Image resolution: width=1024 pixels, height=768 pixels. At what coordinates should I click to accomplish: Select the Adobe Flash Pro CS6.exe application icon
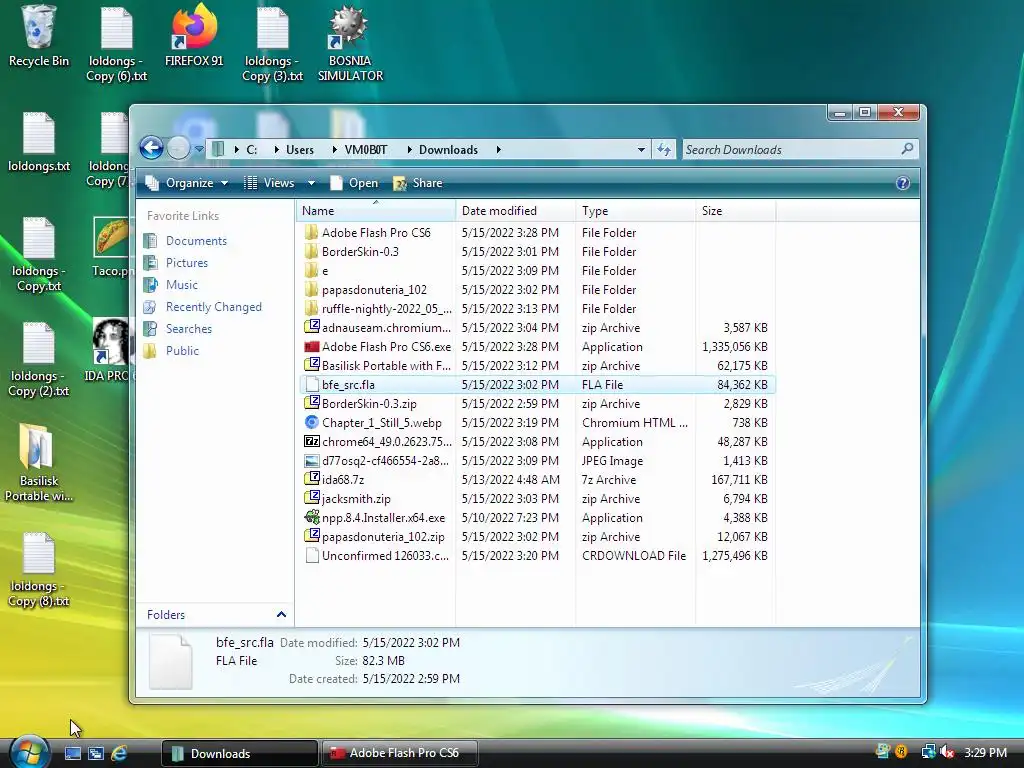click(x=312, y=347)
